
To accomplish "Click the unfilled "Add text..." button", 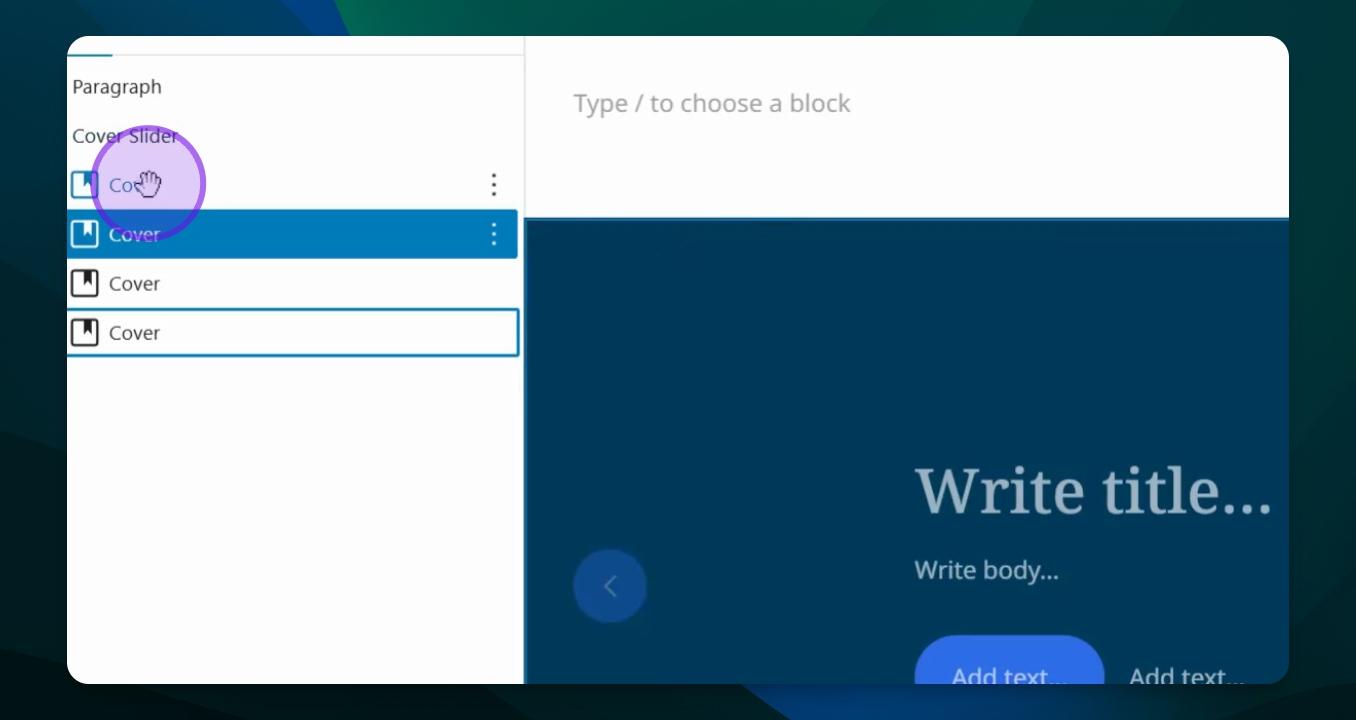I will coord(1187,675).
